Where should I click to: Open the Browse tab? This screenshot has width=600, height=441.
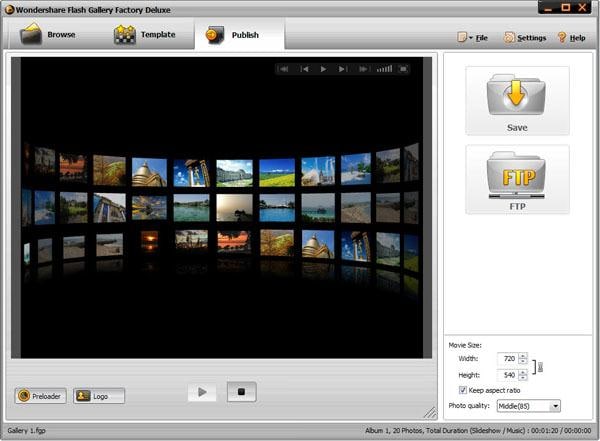[x=49, y=34]
